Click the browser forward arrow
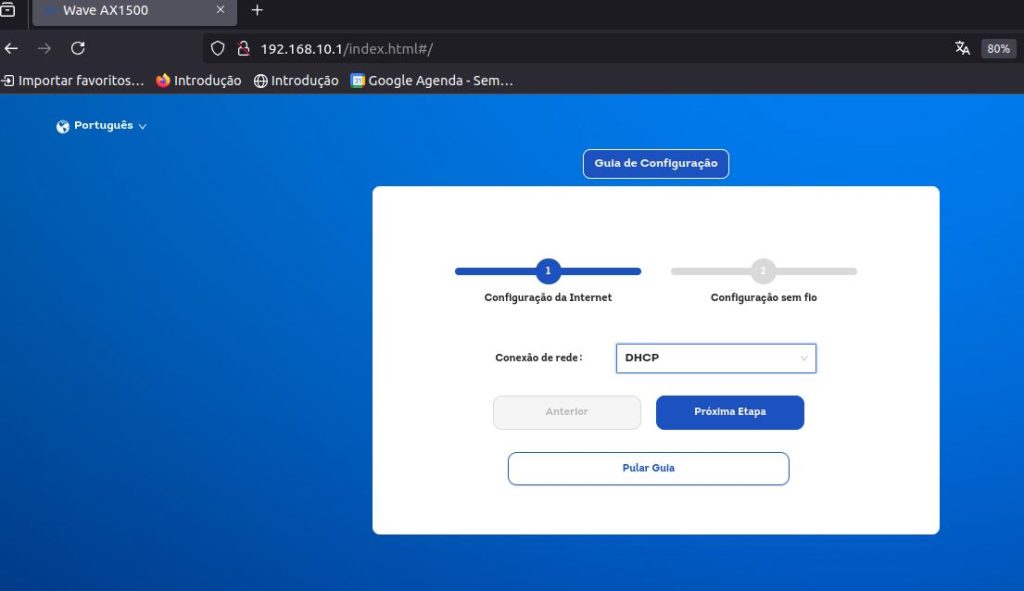Viewport: 1024px width, 591px height. coord(44,48)
